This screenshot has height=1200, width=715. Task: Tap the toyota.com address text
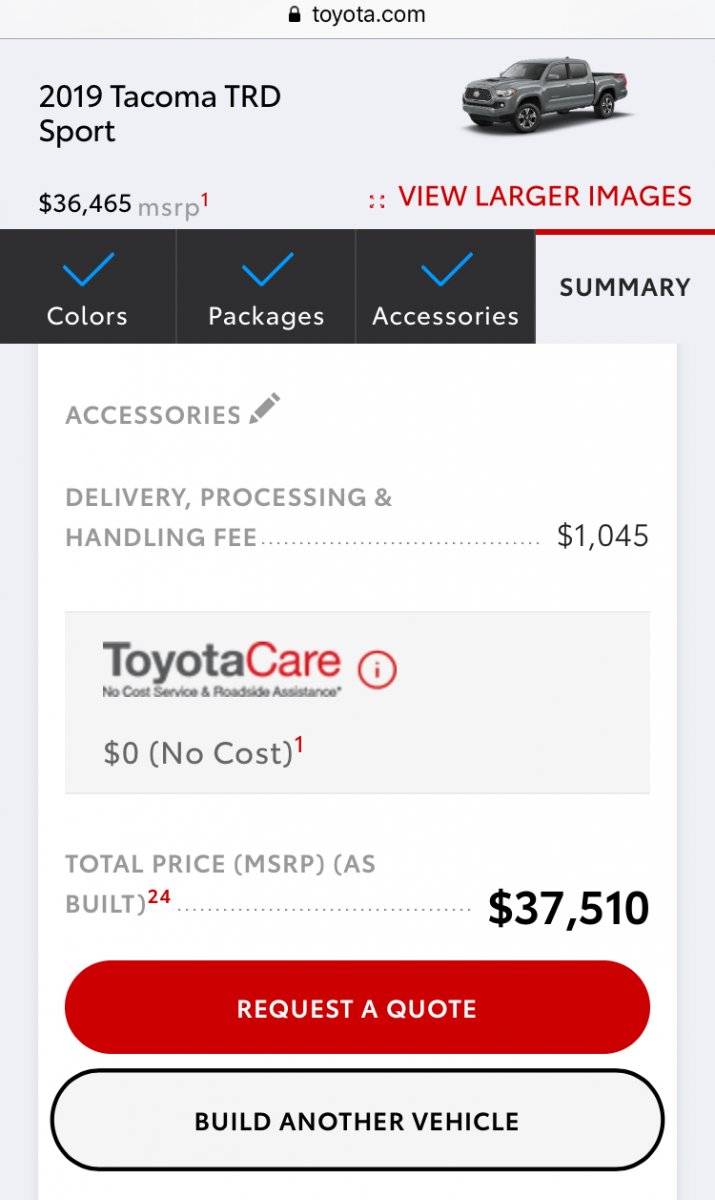(368, 15)
